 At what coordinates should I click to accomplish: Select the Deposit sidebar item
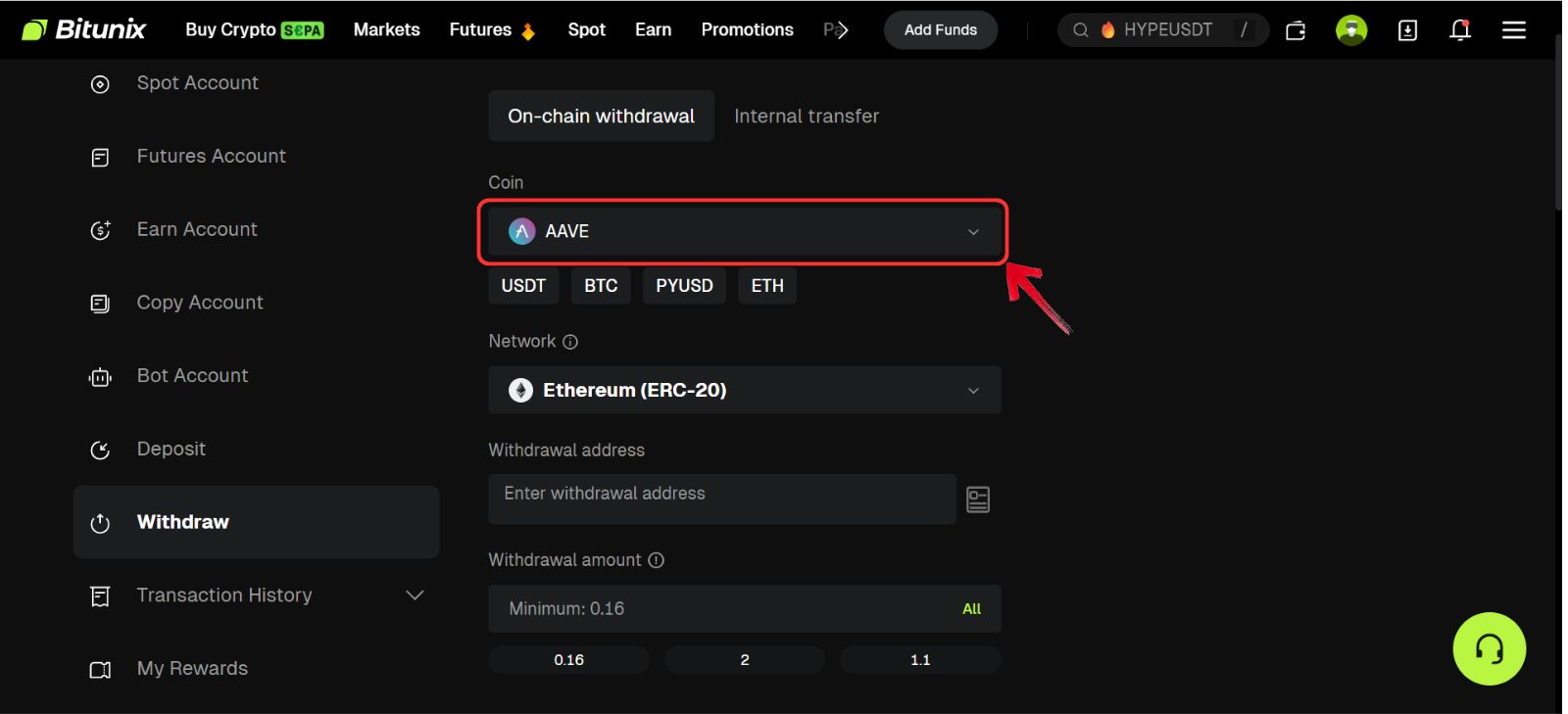click(171, 449)
